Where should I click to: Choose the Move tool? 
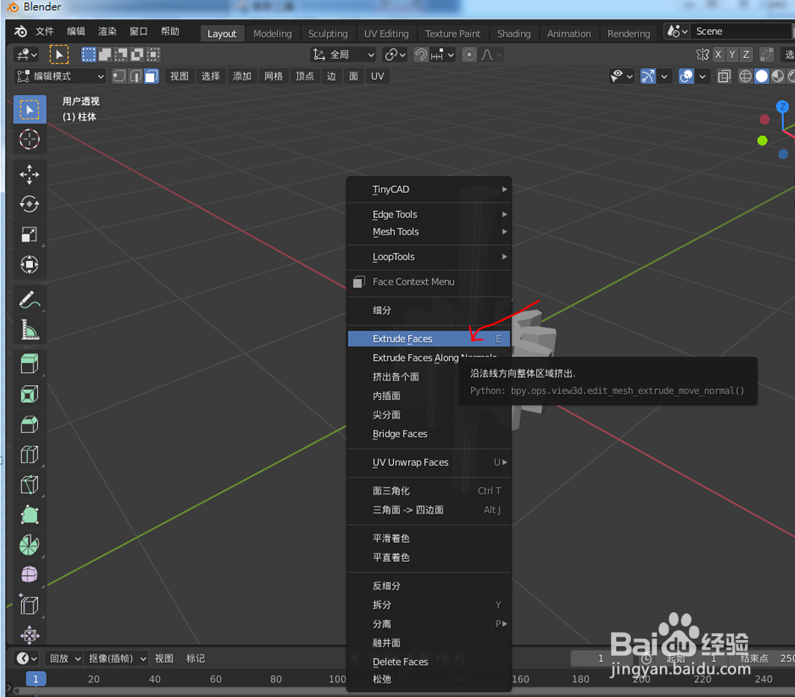click(x=29, y=174)
